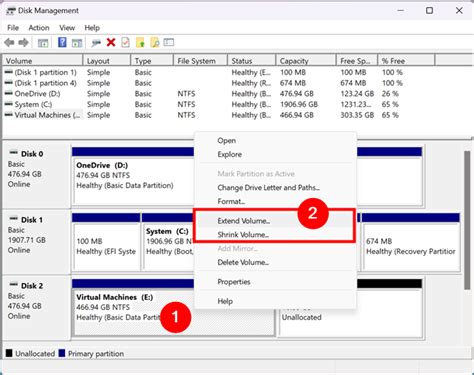Open the View menu
This screenshot has width=474, height=375.
click(x=67, y=28)
